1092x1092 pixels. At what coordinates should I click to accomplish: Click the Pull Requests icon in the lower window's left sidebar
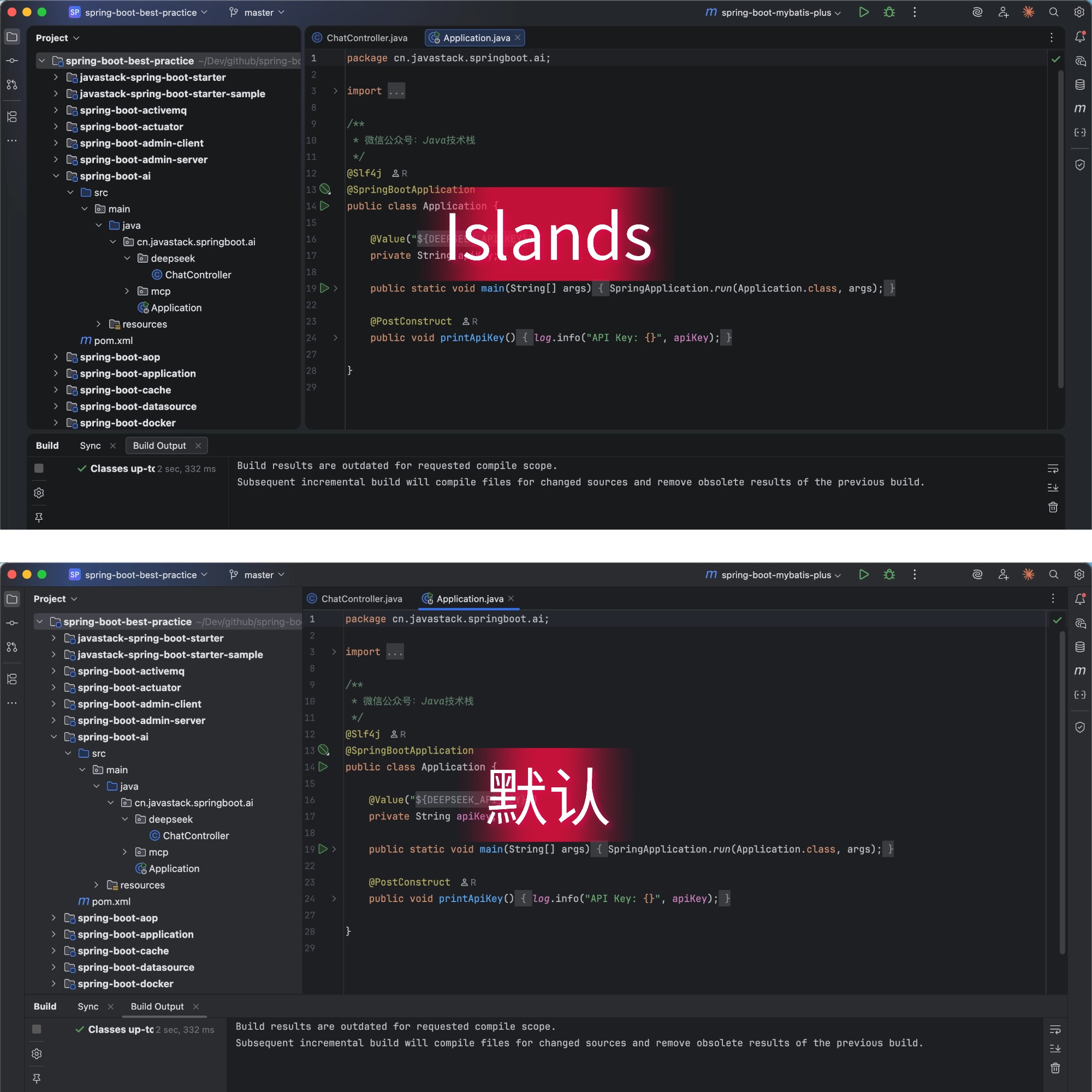tap(12, 647)
